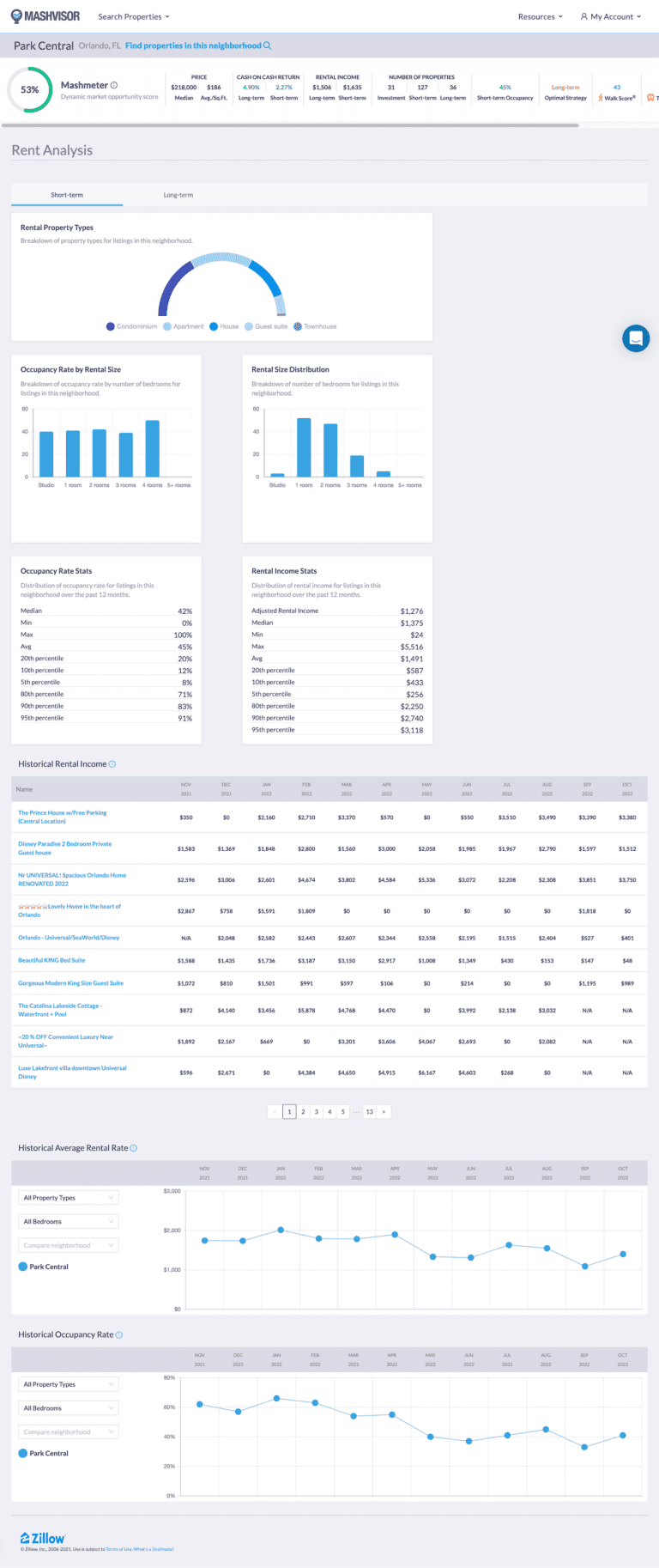Open All Property Types dropdown in Occupancy Rate
This screenshot has width=659, height=1568.
(x=69, y=1384)
